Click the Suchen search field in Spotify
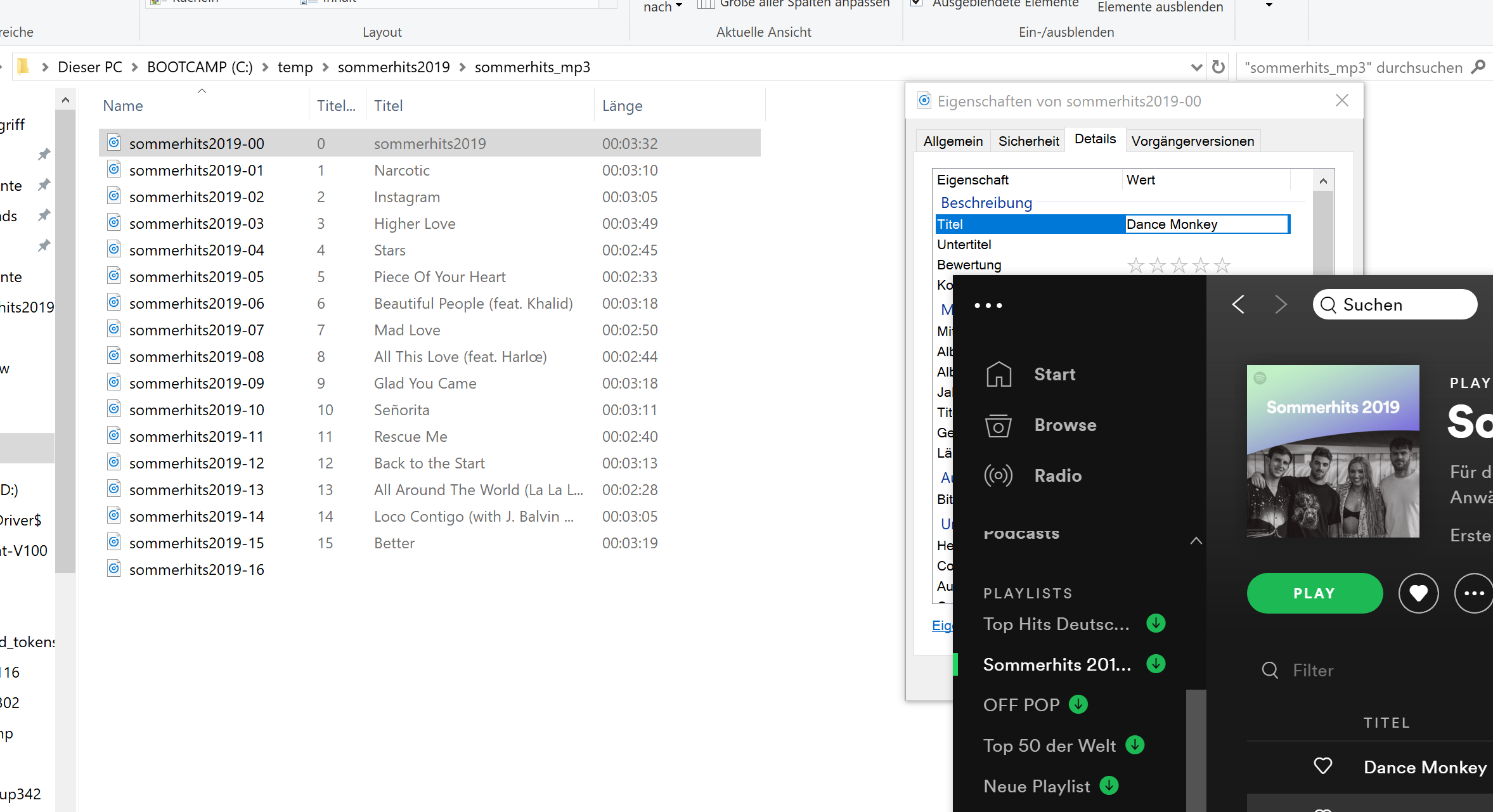Image resolution: width=1493 pixels, height=812 pixels. 1394,304
